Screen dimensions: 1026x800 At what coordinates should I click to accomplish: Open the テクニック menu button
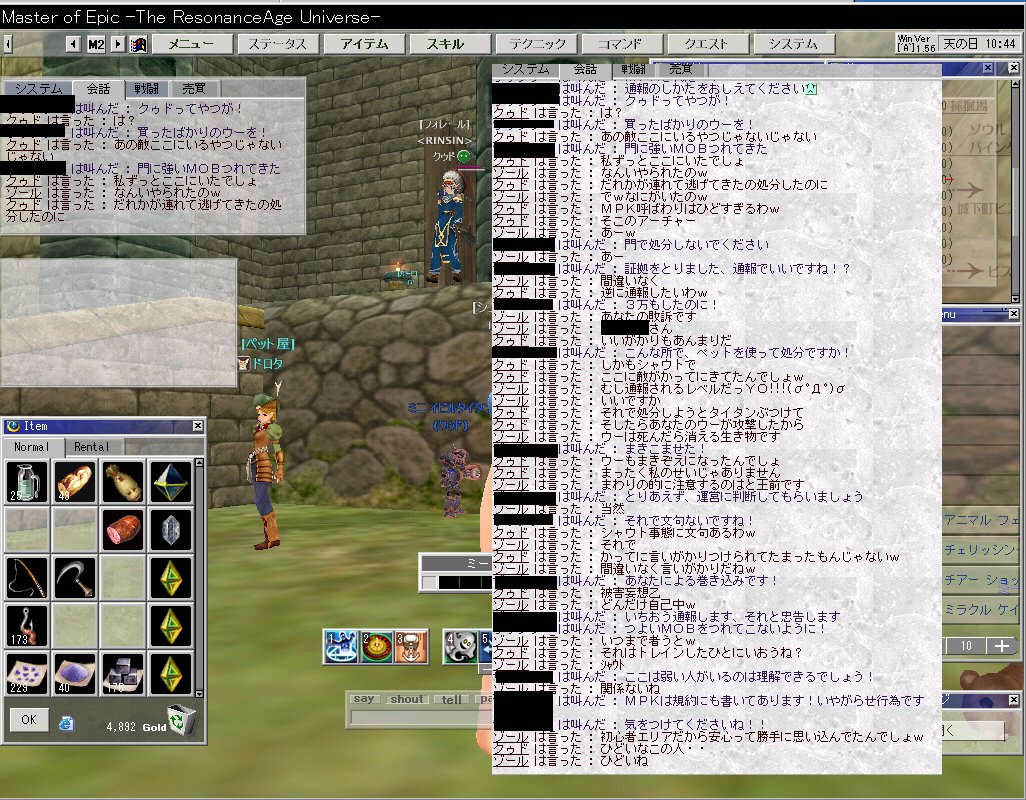[536, 44]
